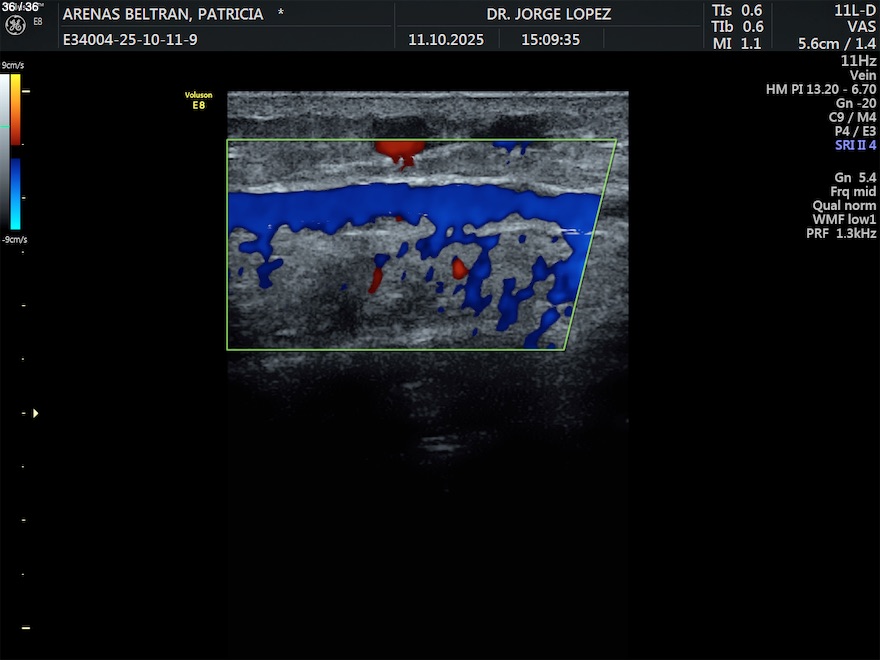Click the GE logo icon
The image size is (880, 660).
[15, 24]
